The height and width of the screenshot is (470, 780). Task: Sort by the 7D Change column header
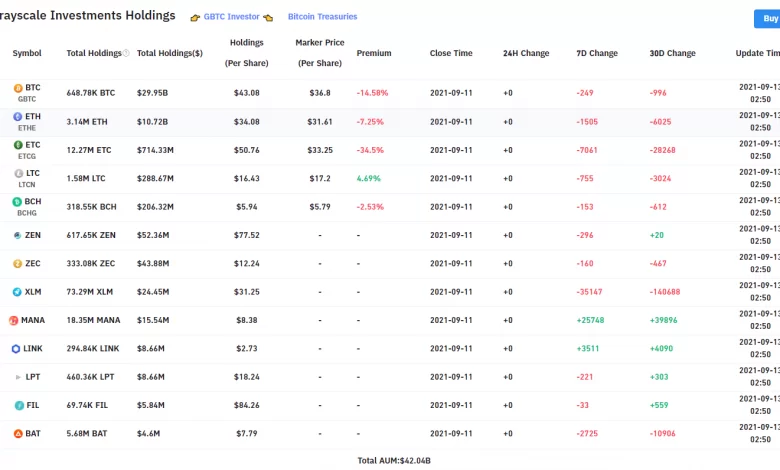tap(597, 53)
